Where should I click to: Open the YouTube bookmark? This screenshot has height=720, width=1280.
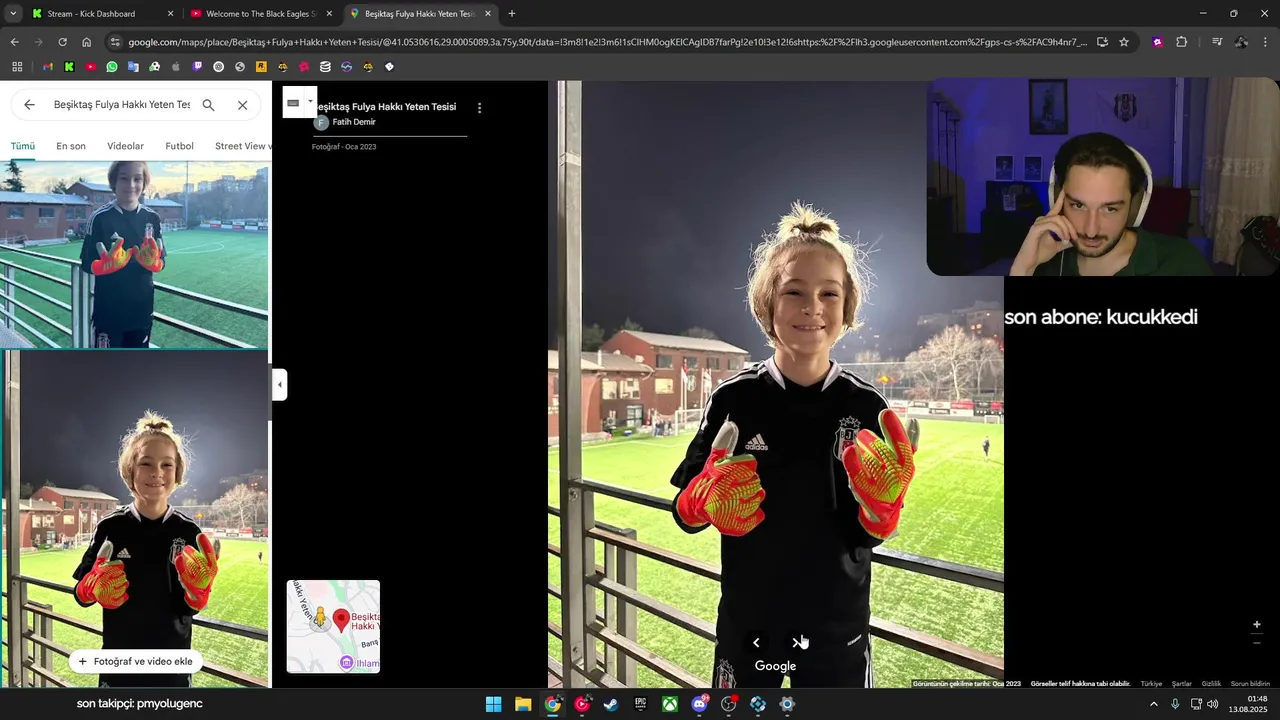(x=90, y=67)
